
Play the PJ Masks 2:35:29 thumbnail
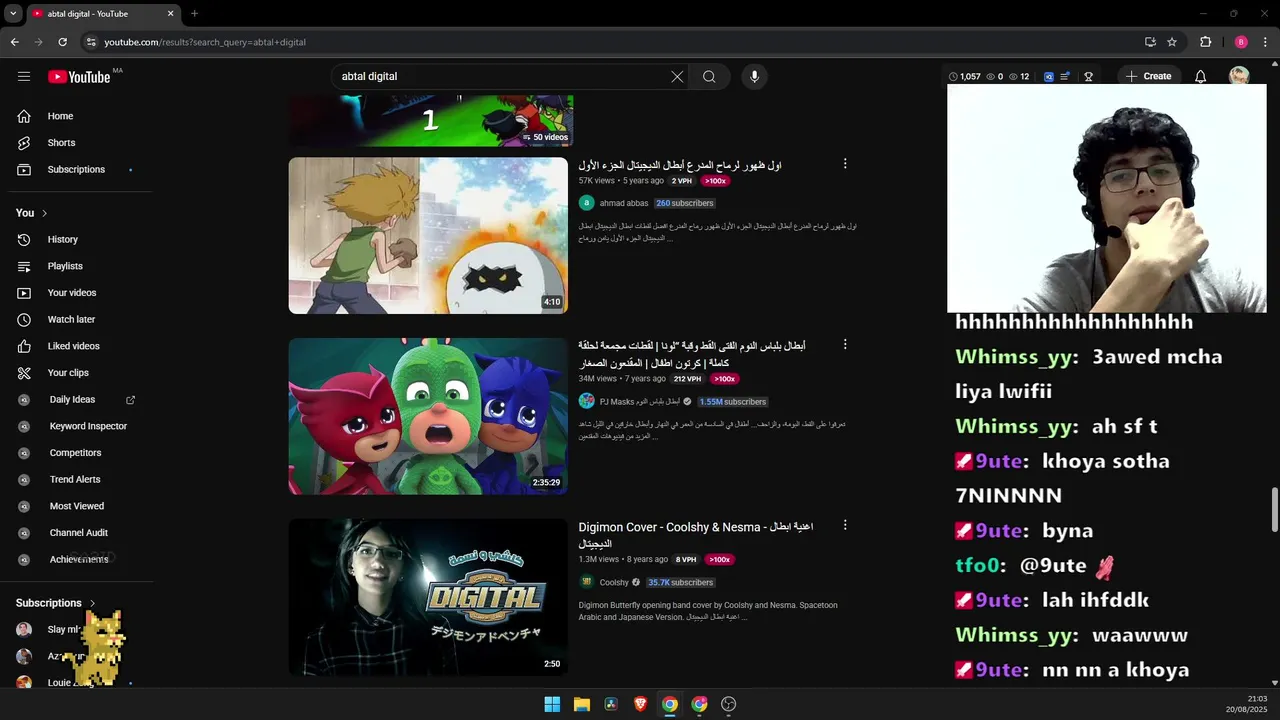pos(428,416)
